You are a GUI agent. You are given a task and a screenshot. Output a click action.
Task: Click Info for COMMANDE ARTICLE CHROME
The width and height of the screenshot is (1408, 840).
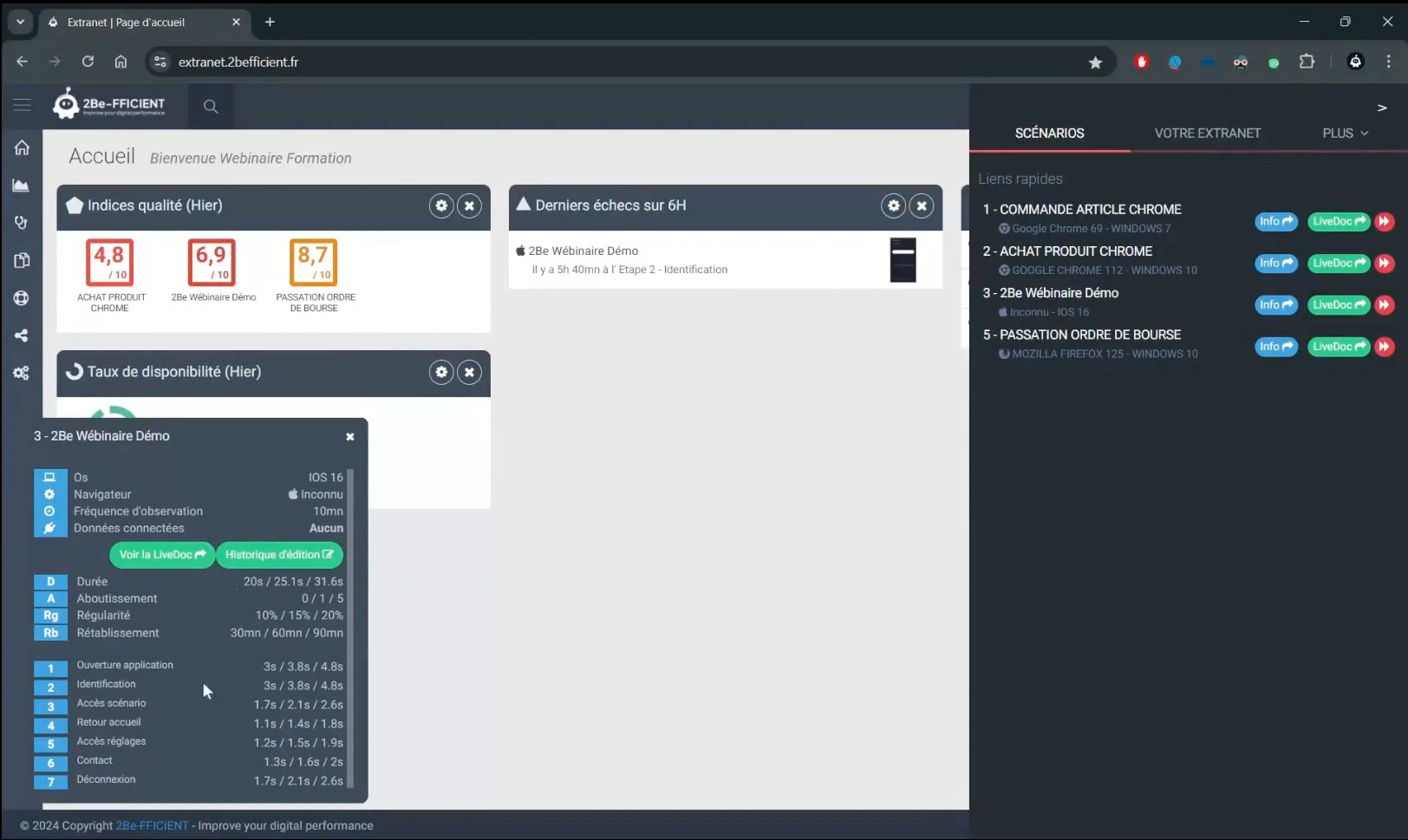click(x=1275, y=222)
